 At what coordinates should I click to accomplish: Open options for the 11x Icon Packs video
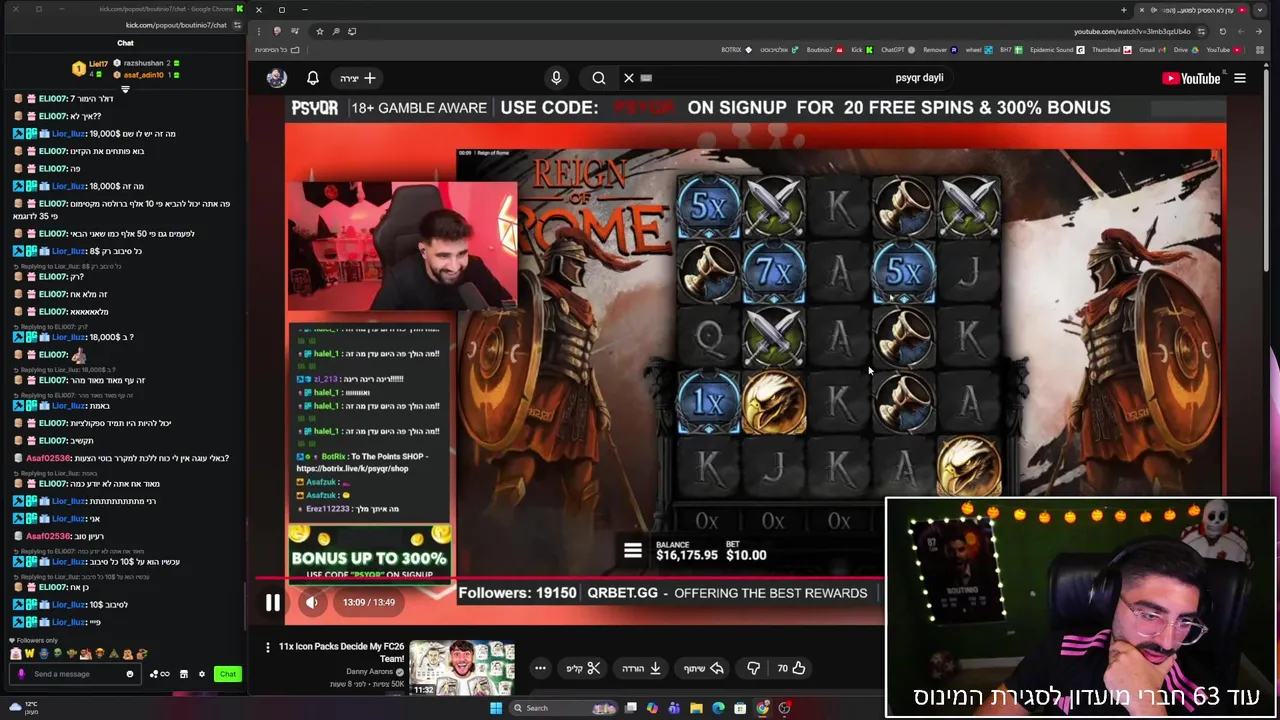267,648
